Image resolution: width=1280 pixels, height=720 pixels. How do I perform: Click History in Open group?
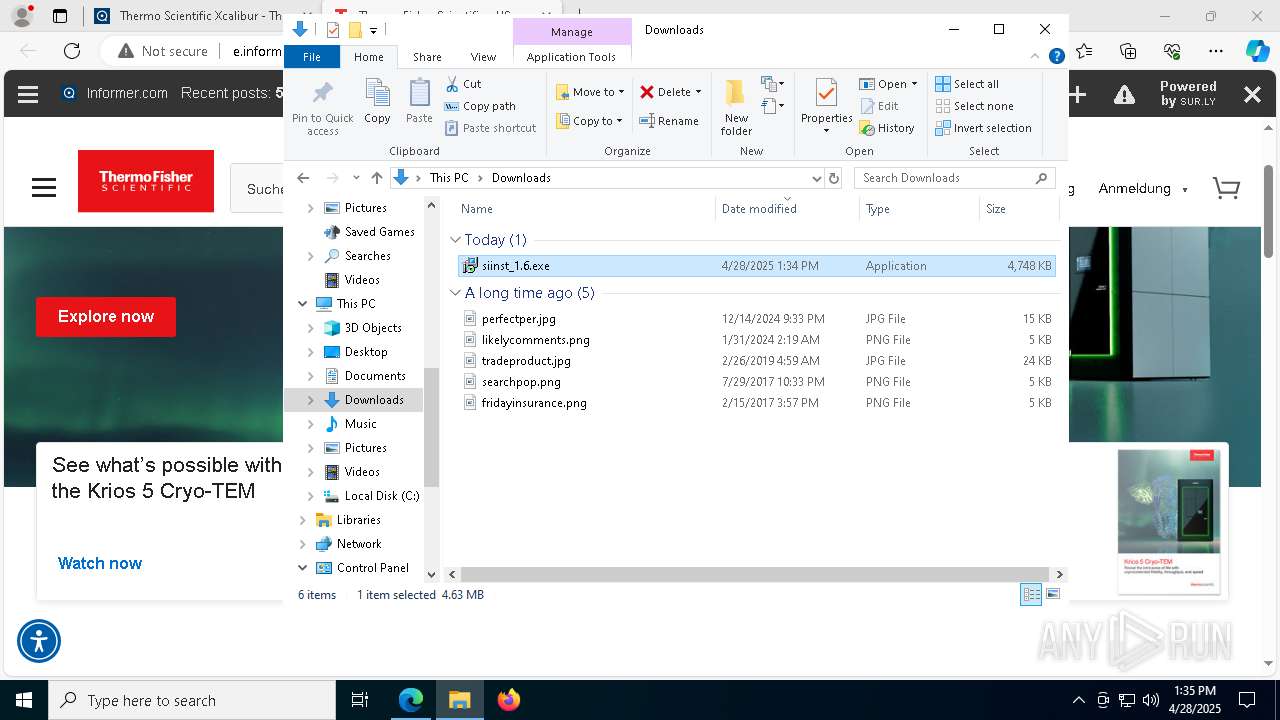pos(887,128)
